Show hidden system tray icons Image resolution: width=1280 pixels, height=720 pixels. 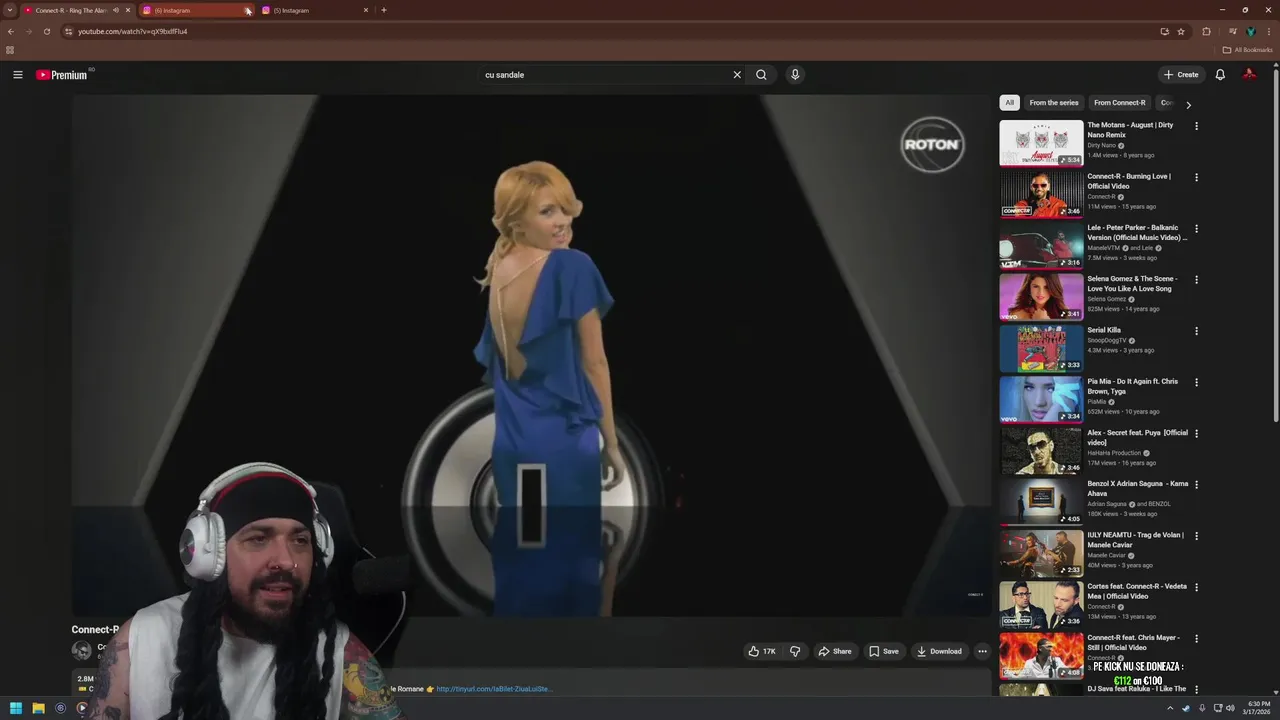pyautogui.click(x=1170, y=708)
